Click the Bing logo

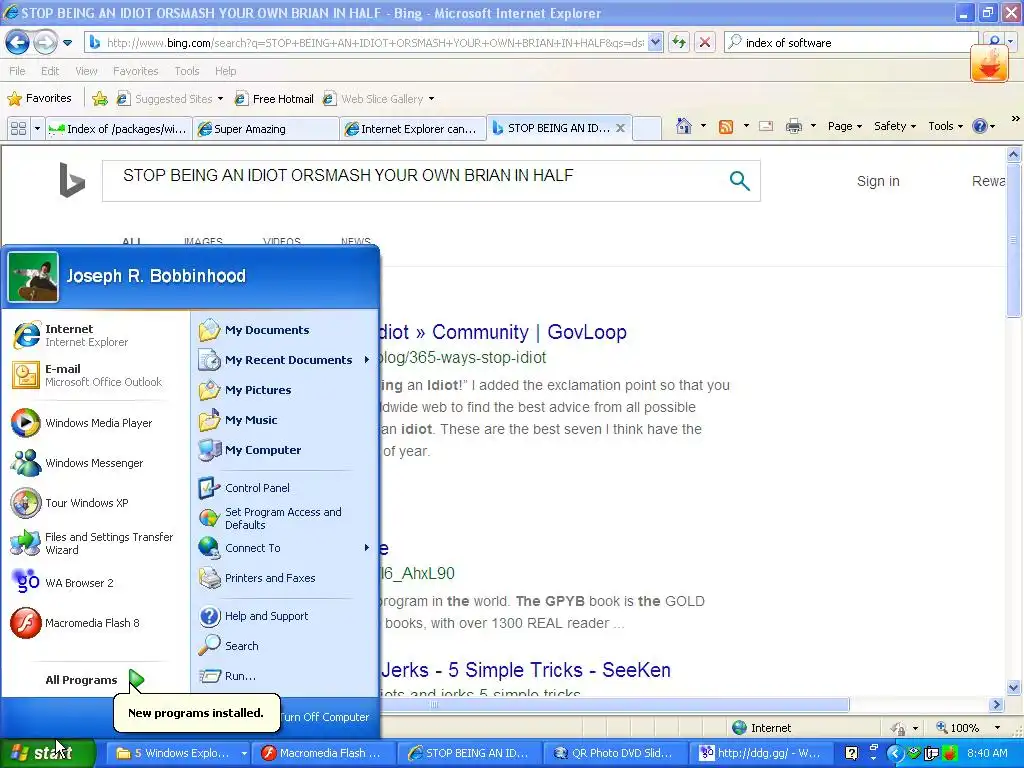click(72, 180)
